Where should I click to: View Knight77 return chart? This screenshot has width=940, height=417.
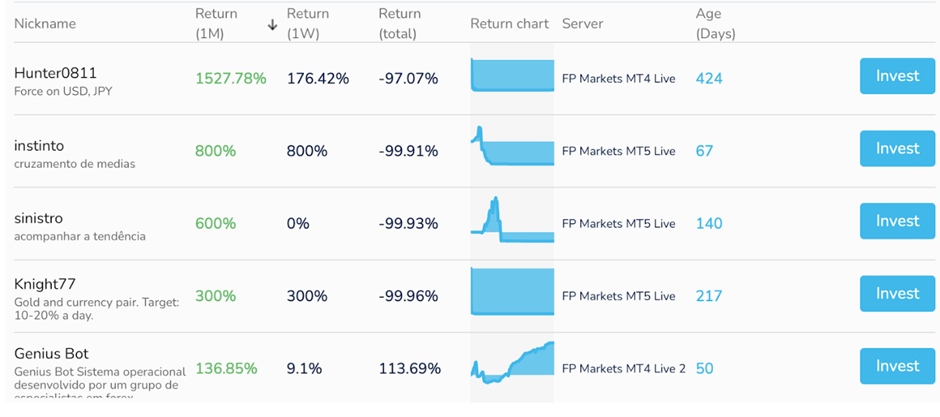tap(513, 291)
